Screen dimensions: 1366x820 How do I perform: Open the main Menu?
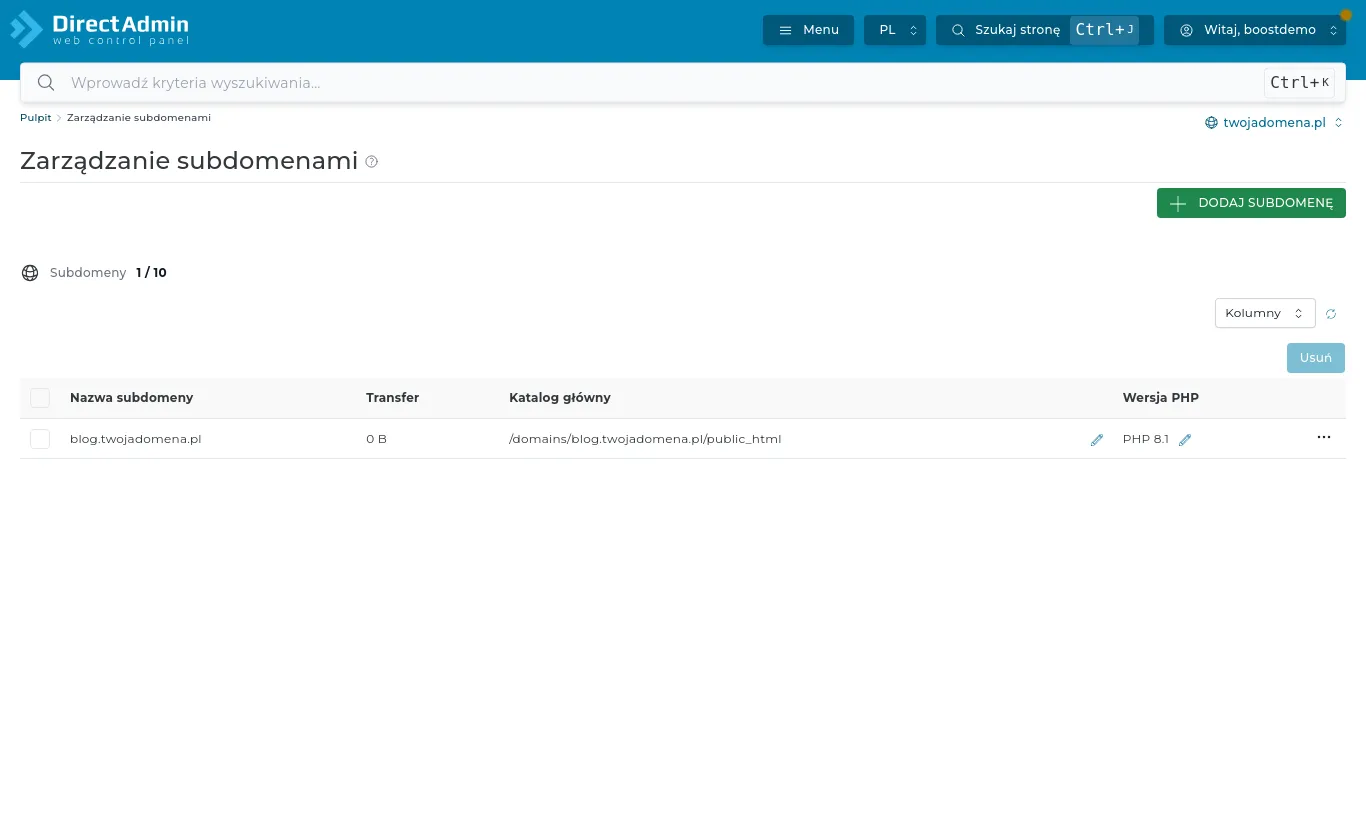[x=808, y=30]
